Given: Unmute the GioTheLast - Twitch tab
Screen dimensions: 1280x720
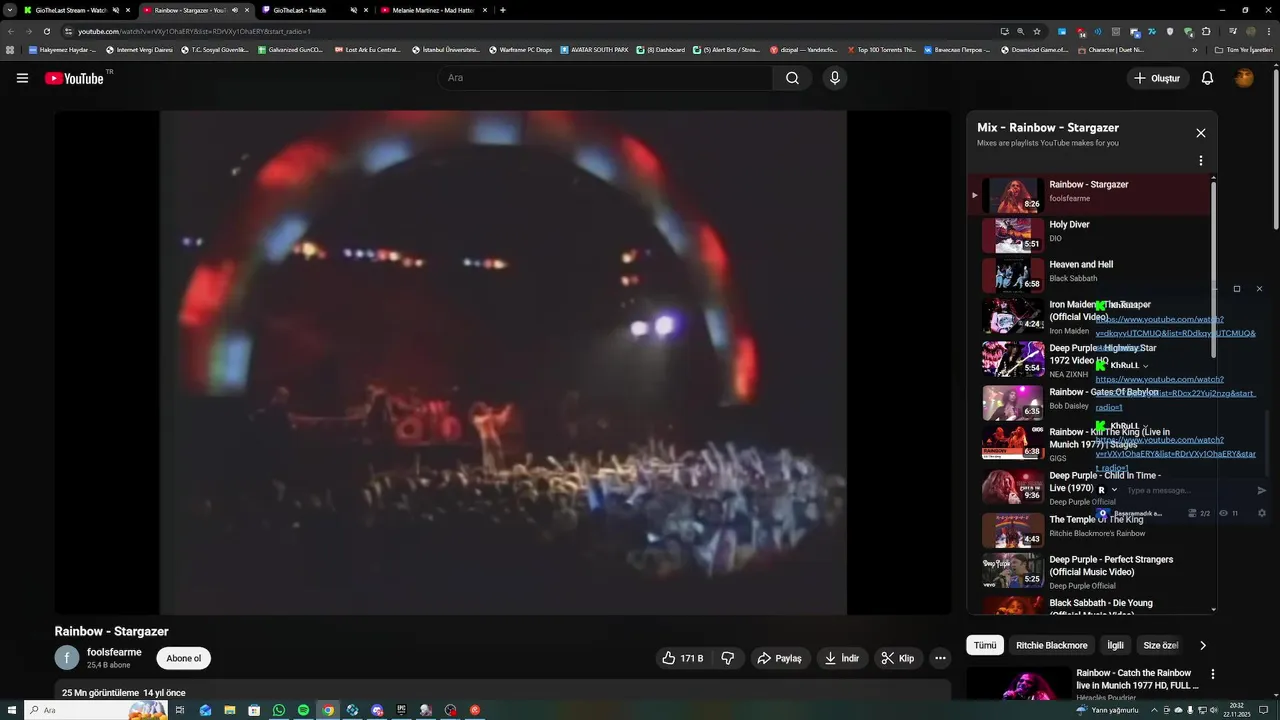Looking at the screenshot, I should coord(353,10).
